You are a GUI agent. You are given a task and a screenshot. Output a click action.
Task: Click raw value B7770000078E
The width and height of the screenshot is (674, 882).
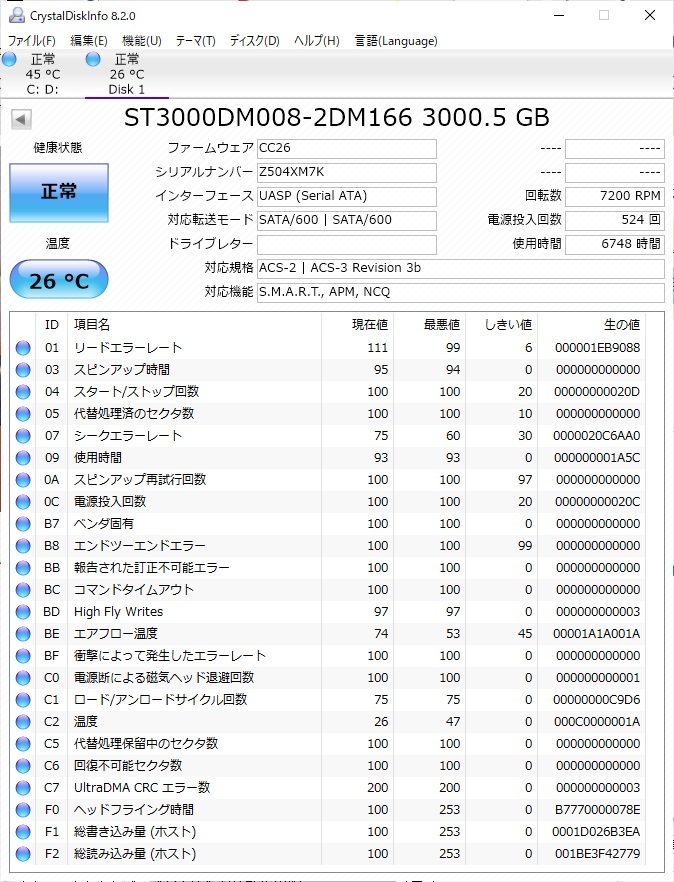pos(597,810)
